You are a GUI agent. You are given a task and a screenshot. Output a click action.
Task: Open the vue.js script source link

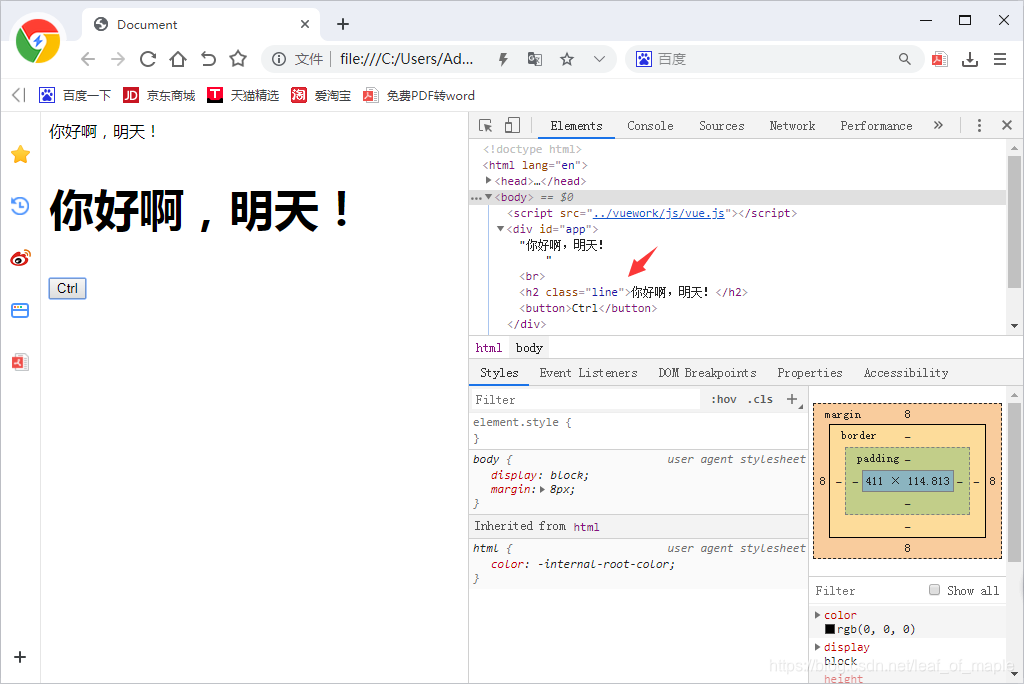(x=658, y=213)
